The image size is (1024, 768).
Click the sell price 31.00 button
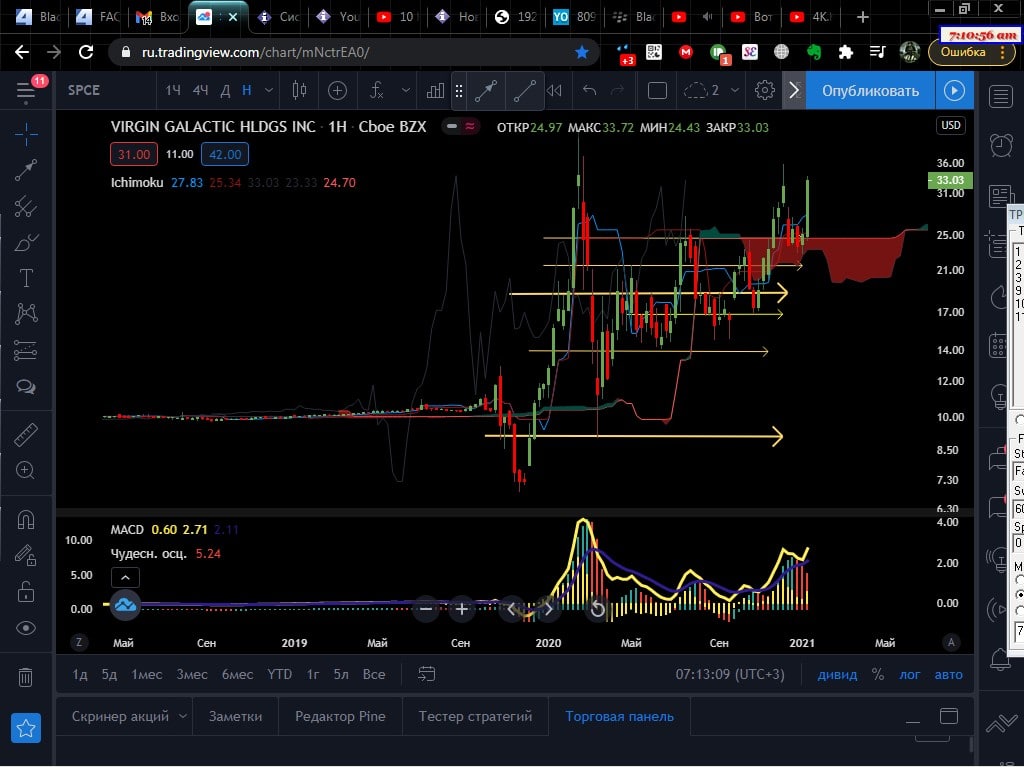pos(134,155)
